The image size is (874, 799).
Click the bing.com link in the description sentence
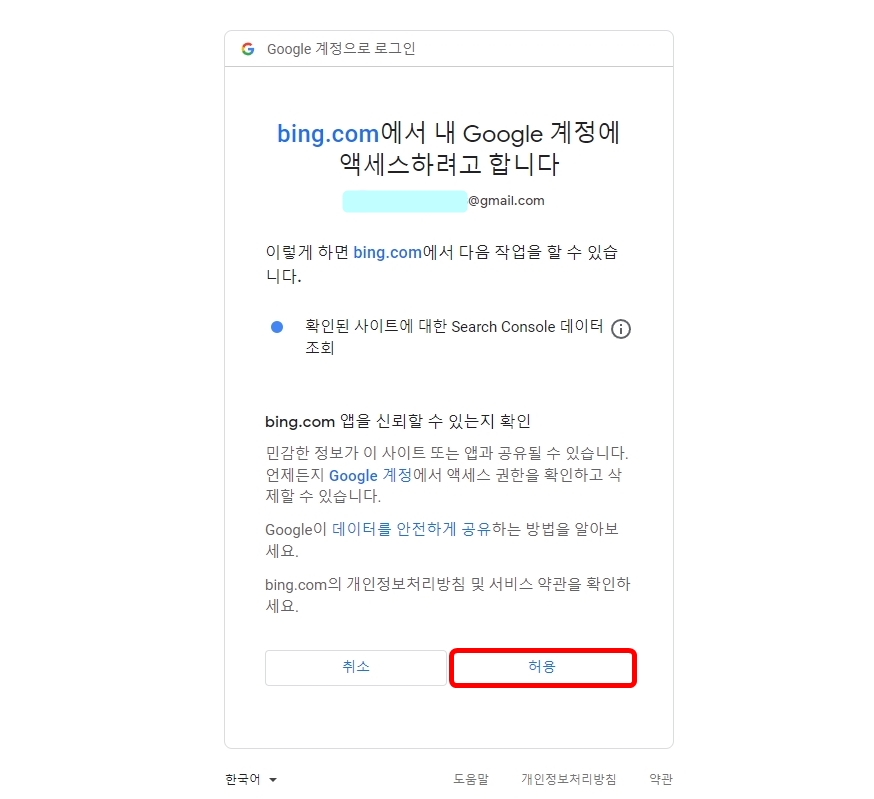[387, 252]
